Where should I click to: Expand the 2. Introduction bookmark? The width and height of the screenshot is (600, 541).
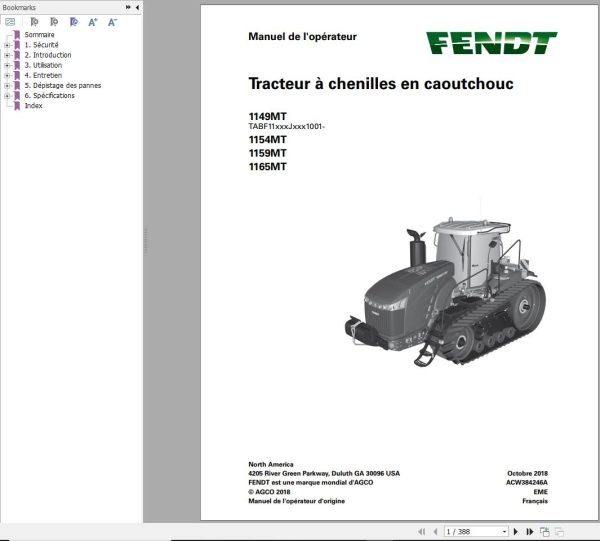pyautogui.click(x=7, y=55)
